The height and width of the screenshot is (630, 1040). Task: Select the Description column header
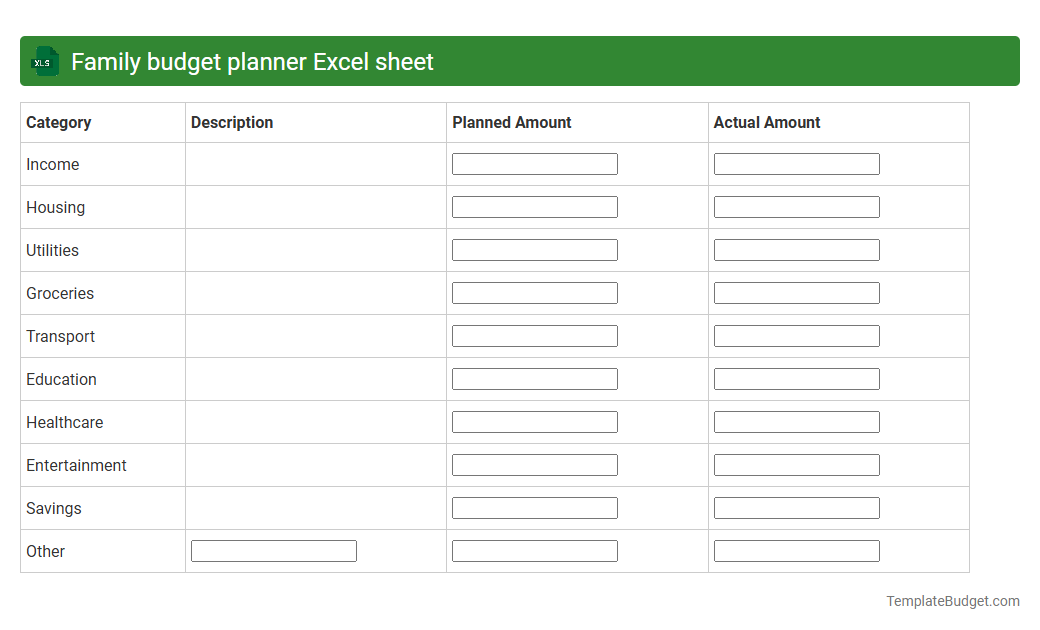click(231, 122)
